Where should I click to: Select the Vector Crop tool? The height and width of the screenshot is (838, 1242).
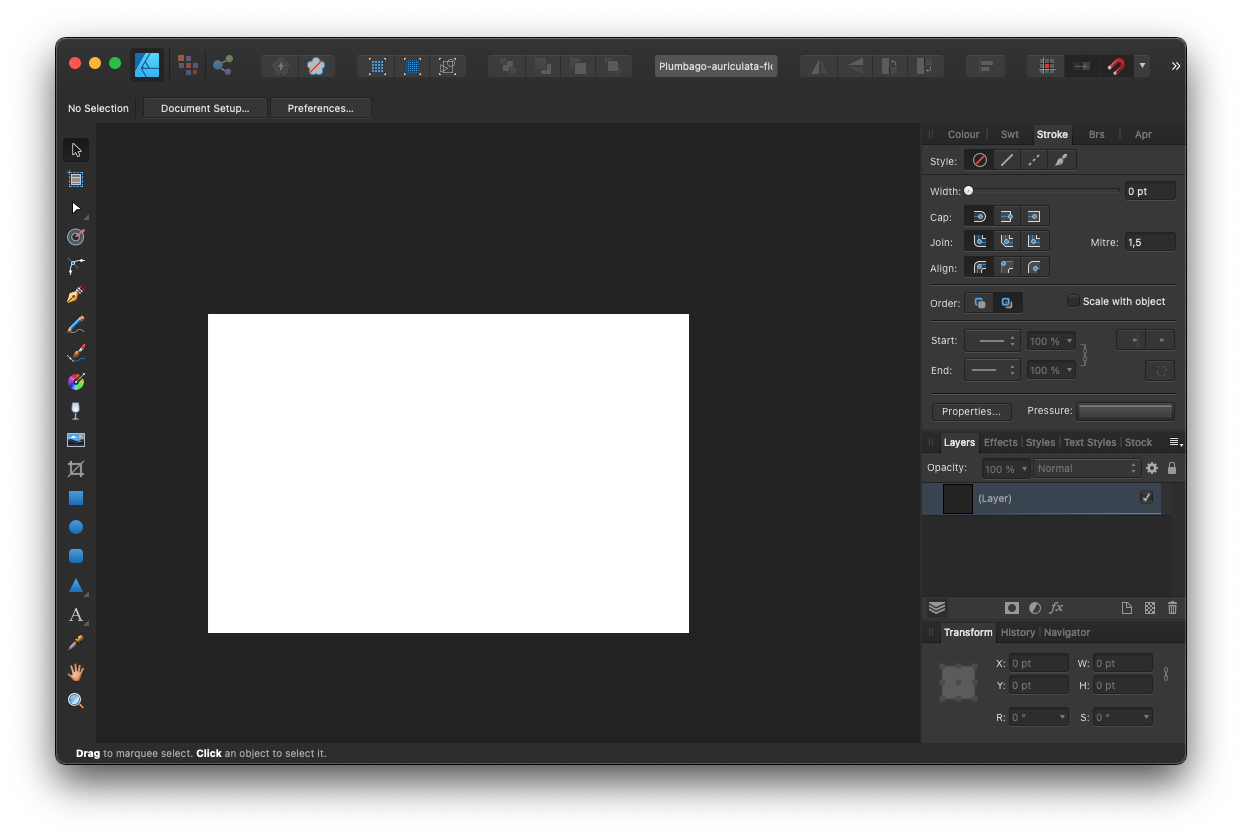(76, 468)
